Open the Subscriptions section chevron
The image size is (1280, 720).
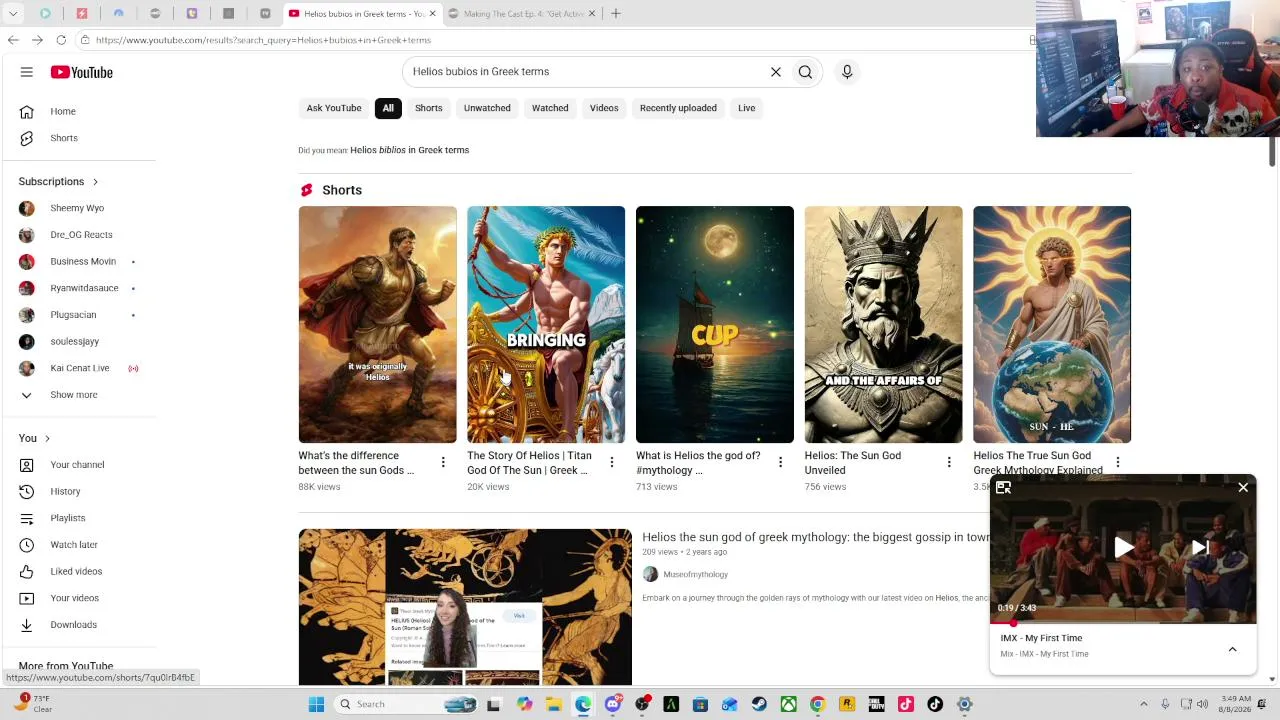(95, 182)
